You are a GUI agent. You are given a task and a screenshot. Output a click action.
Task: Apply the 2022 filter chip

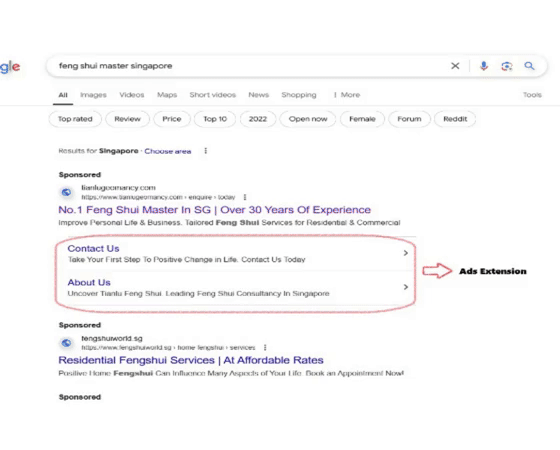tap(258, 119)
